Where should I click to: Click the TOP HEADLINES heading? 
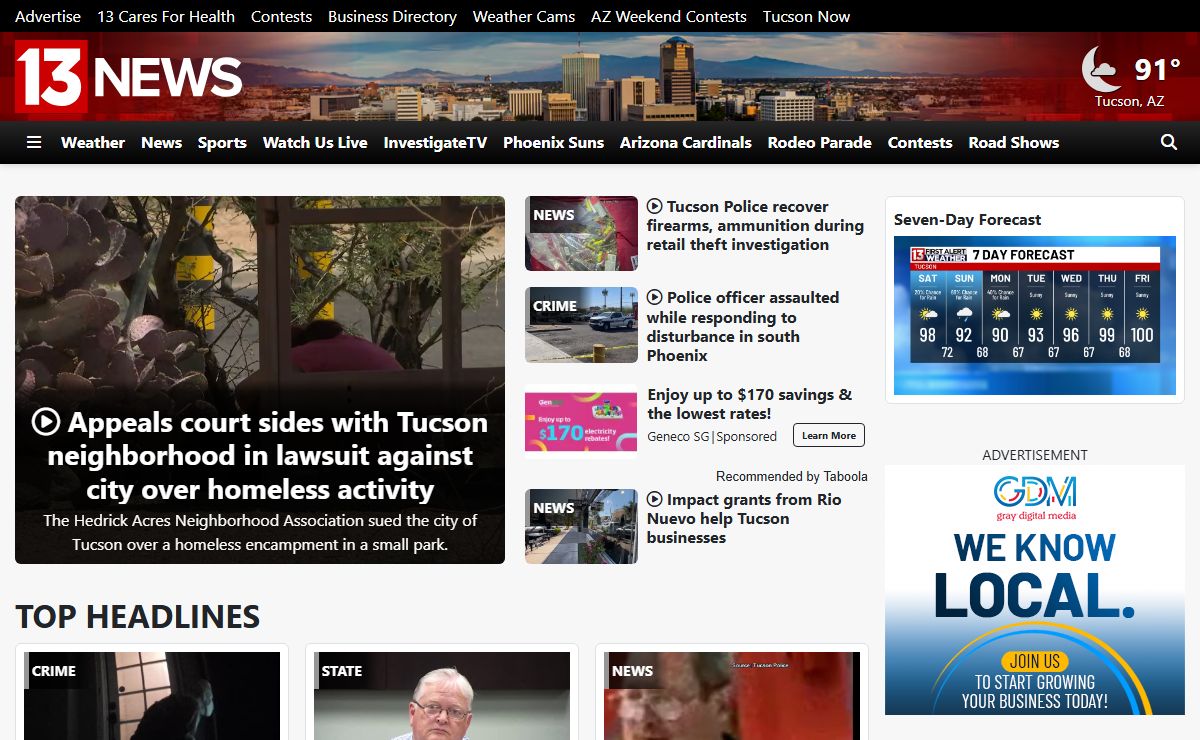pyautogui.click(x=138, y=616)
